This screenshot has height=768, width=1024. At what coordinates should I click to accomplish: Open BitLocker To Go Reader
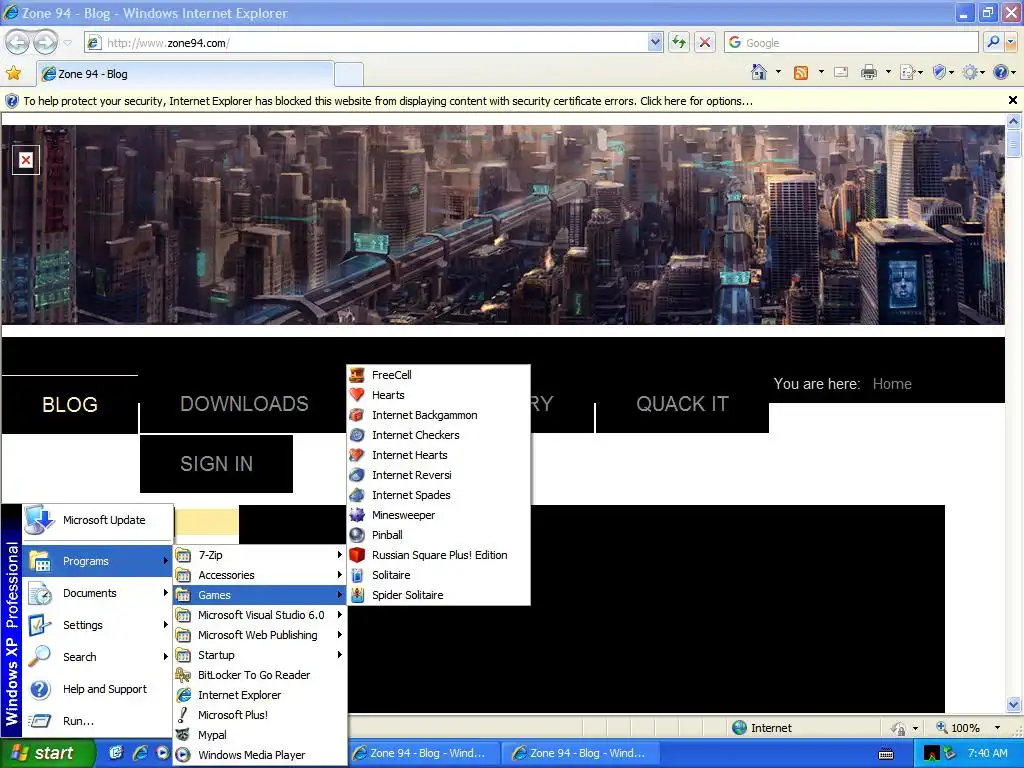click(x=260, y=675)
